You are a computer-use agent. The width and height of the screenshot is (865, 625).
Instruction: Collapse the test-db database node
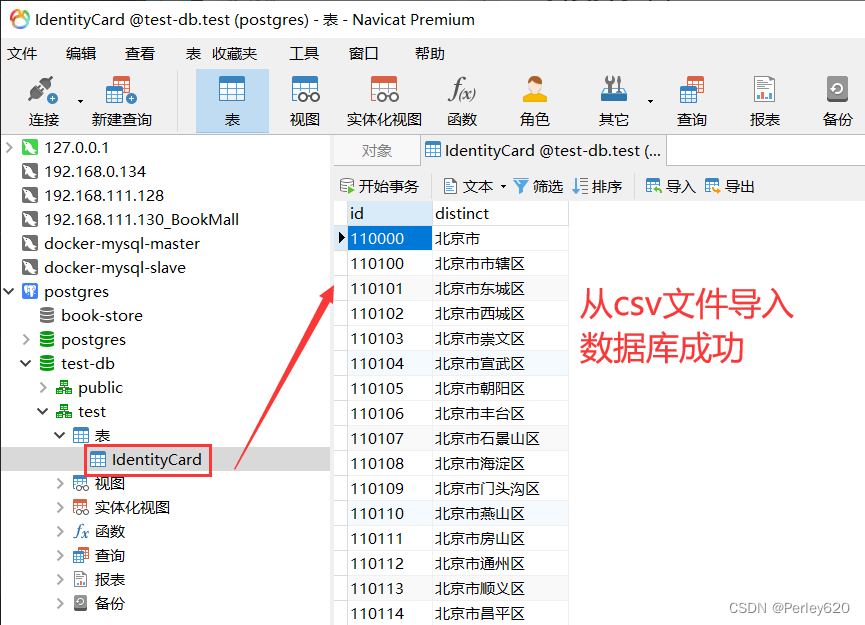click(26, 363)
